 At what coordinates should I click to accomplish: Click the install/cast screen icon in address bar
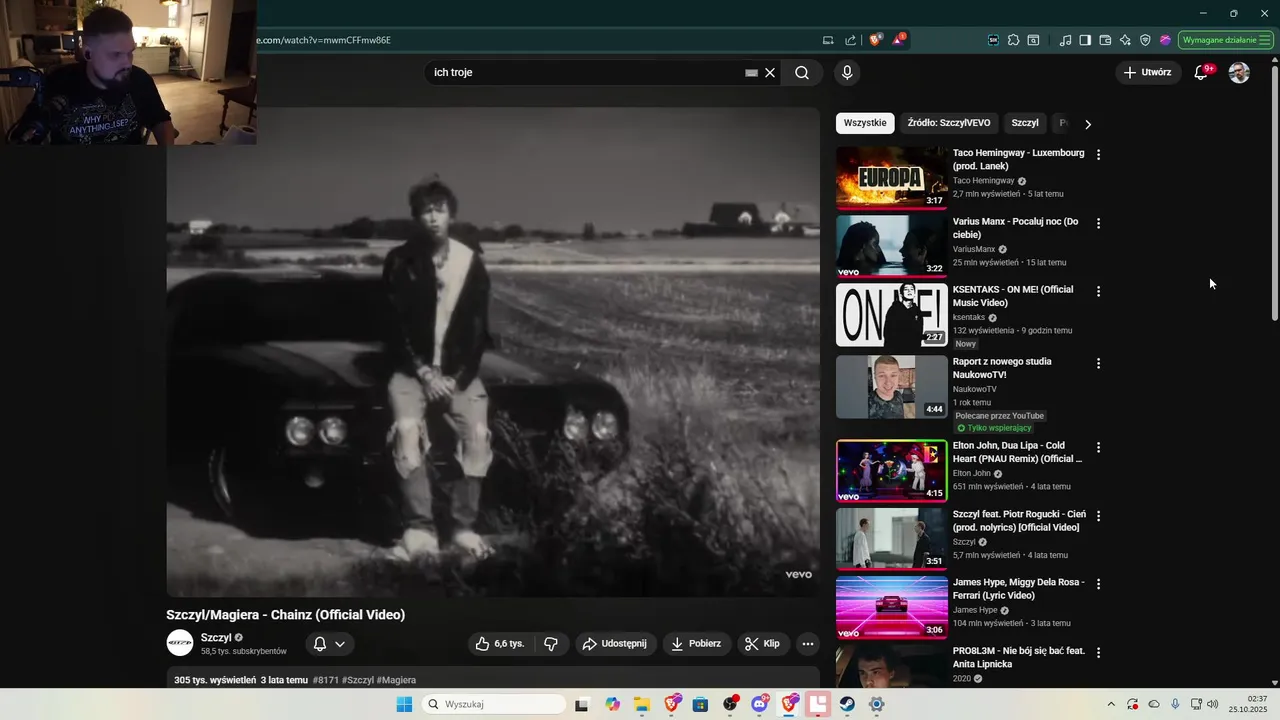pyautogui.click(x=828, y=40)
